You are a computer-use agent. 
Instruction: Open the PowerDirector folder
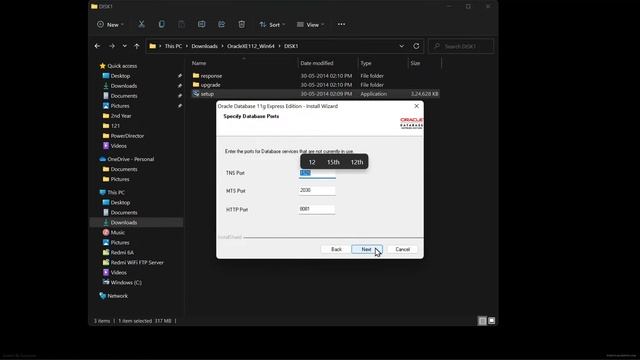coord(127,136)
